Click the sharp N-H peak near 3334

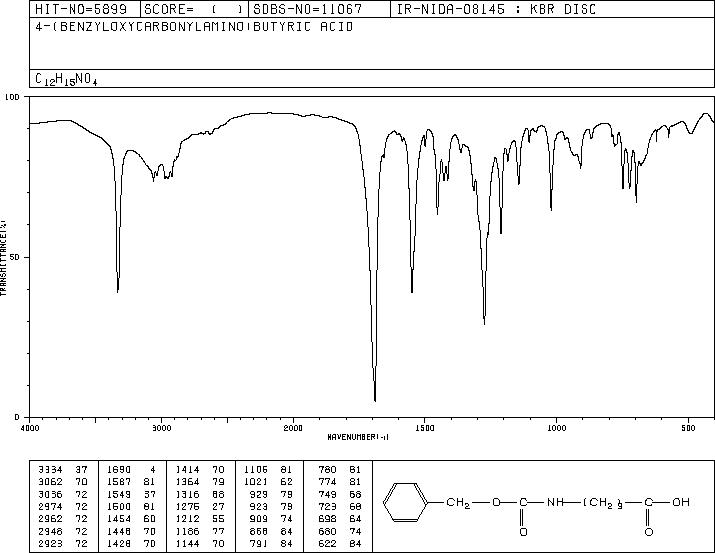coord(118,291)
